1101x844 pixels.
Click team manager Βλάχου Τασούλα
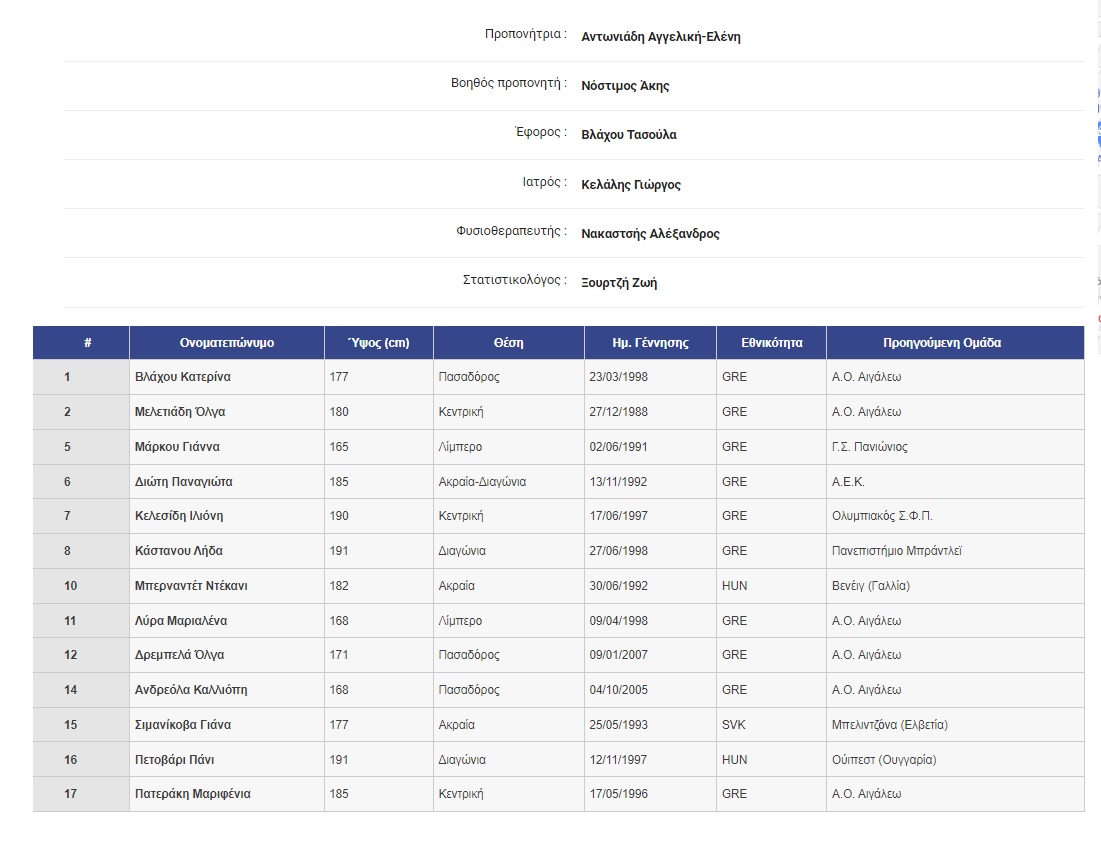click(x=629, y=134)
